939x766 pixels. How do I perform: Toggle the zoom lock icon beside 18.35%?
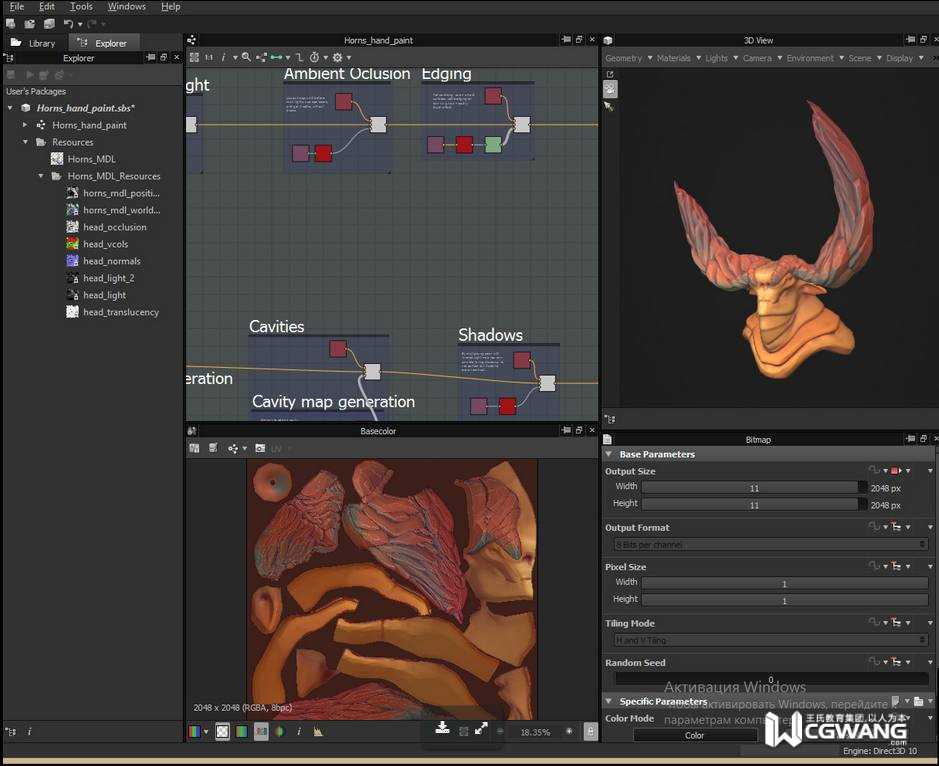590,732
